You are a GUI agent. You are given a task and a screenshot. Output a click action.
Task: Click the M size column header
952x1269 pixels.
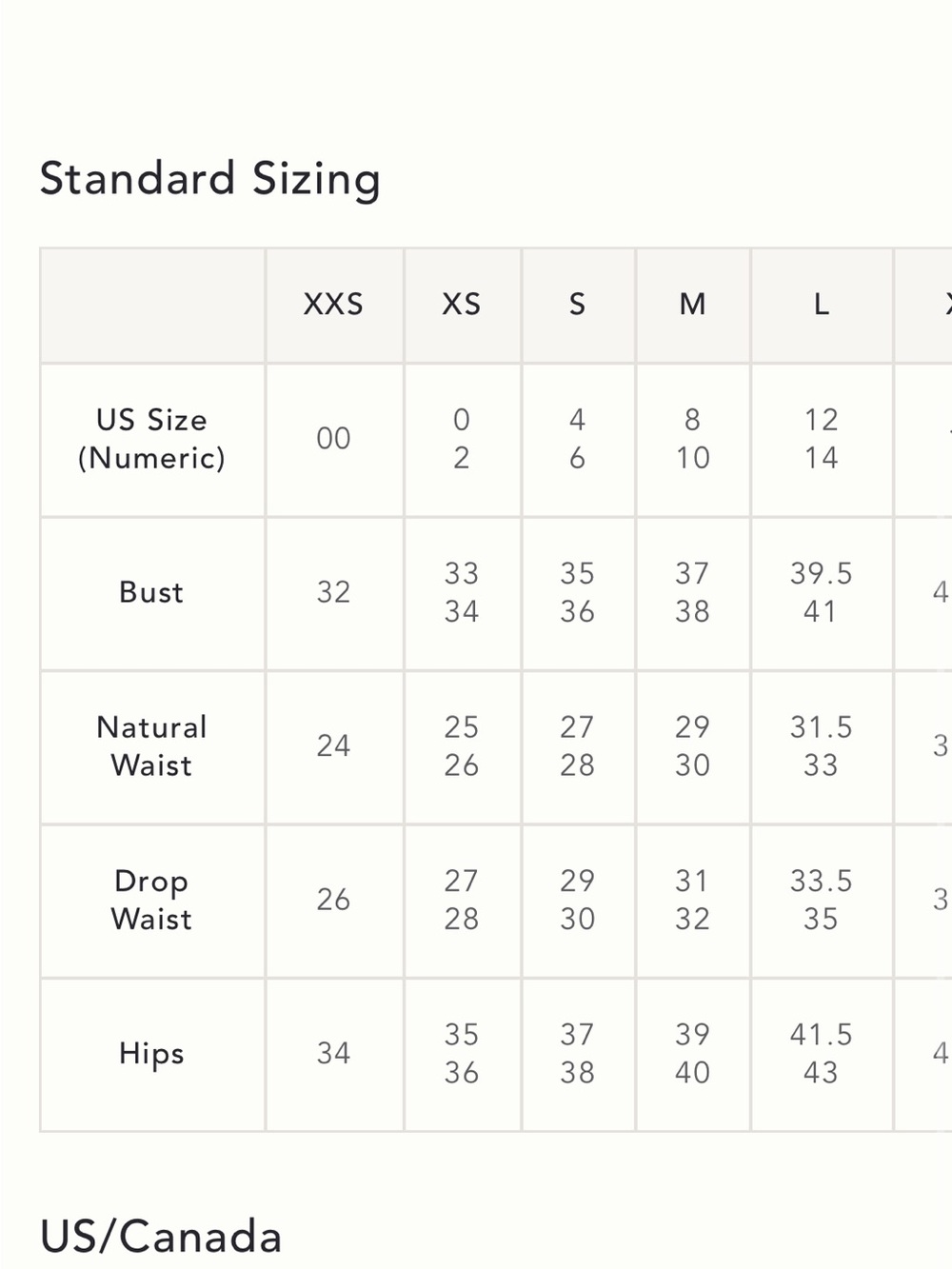[x=693, y=305]
